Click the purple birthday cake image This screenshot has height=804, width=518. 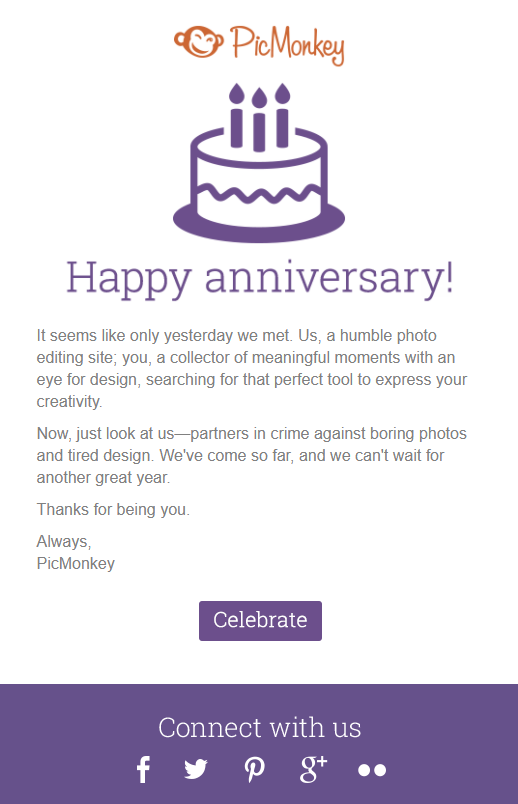coord(259,163)
